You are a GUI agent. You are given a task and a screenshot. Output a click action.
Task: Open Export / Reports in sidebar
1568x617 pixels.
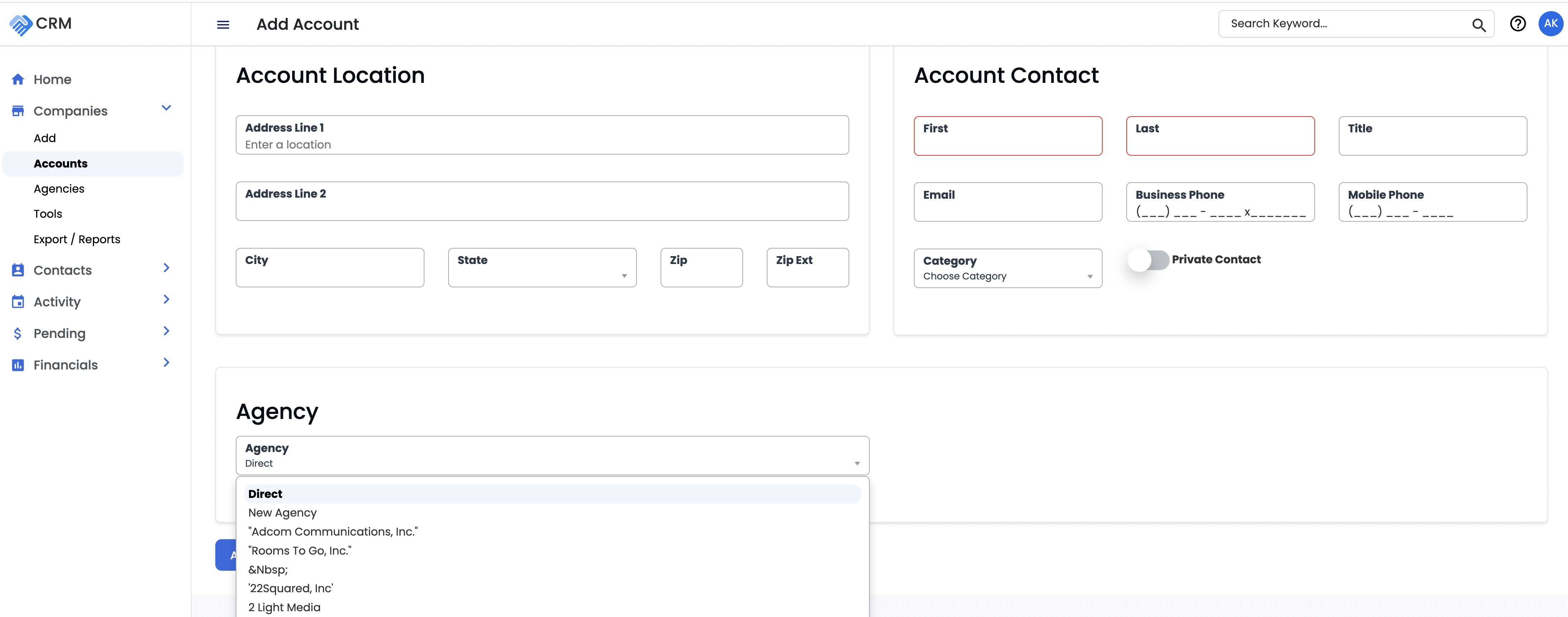point(77,240)
